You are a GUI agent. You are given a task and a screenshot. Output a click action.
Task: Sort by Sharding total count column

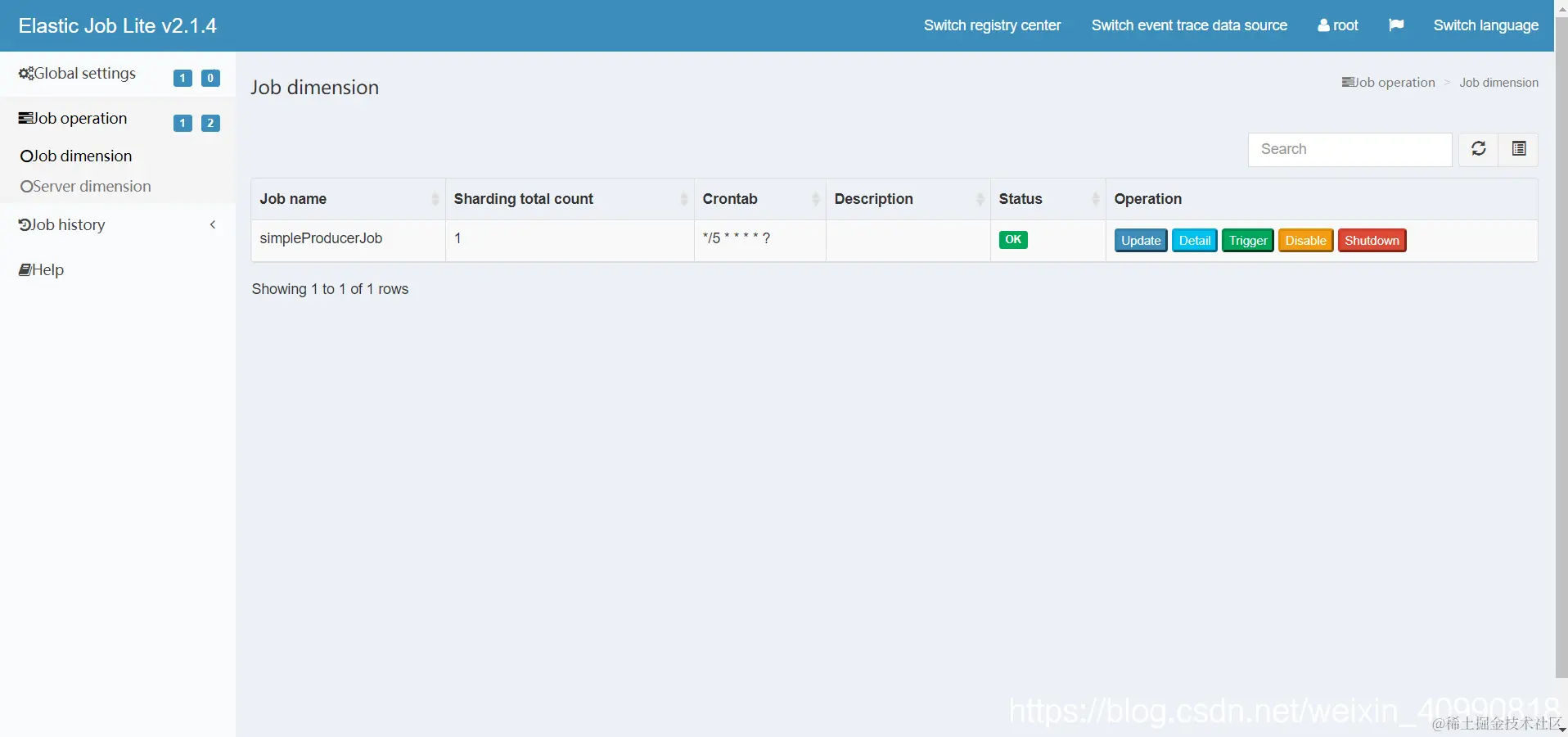(570, 199)
